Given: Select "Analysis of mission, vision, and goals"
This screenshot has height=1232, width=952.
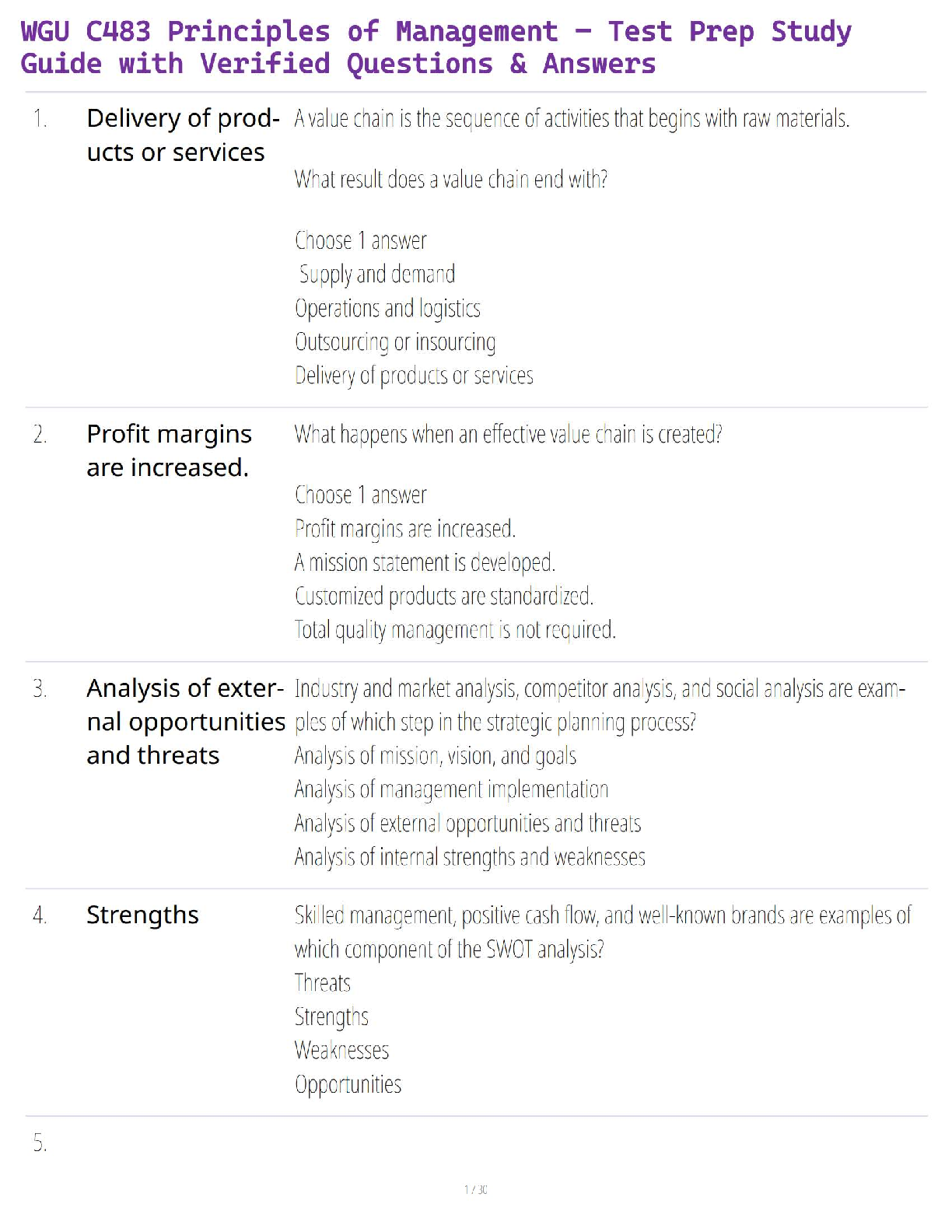Looking at the screenshot, I should click(436, 756).
